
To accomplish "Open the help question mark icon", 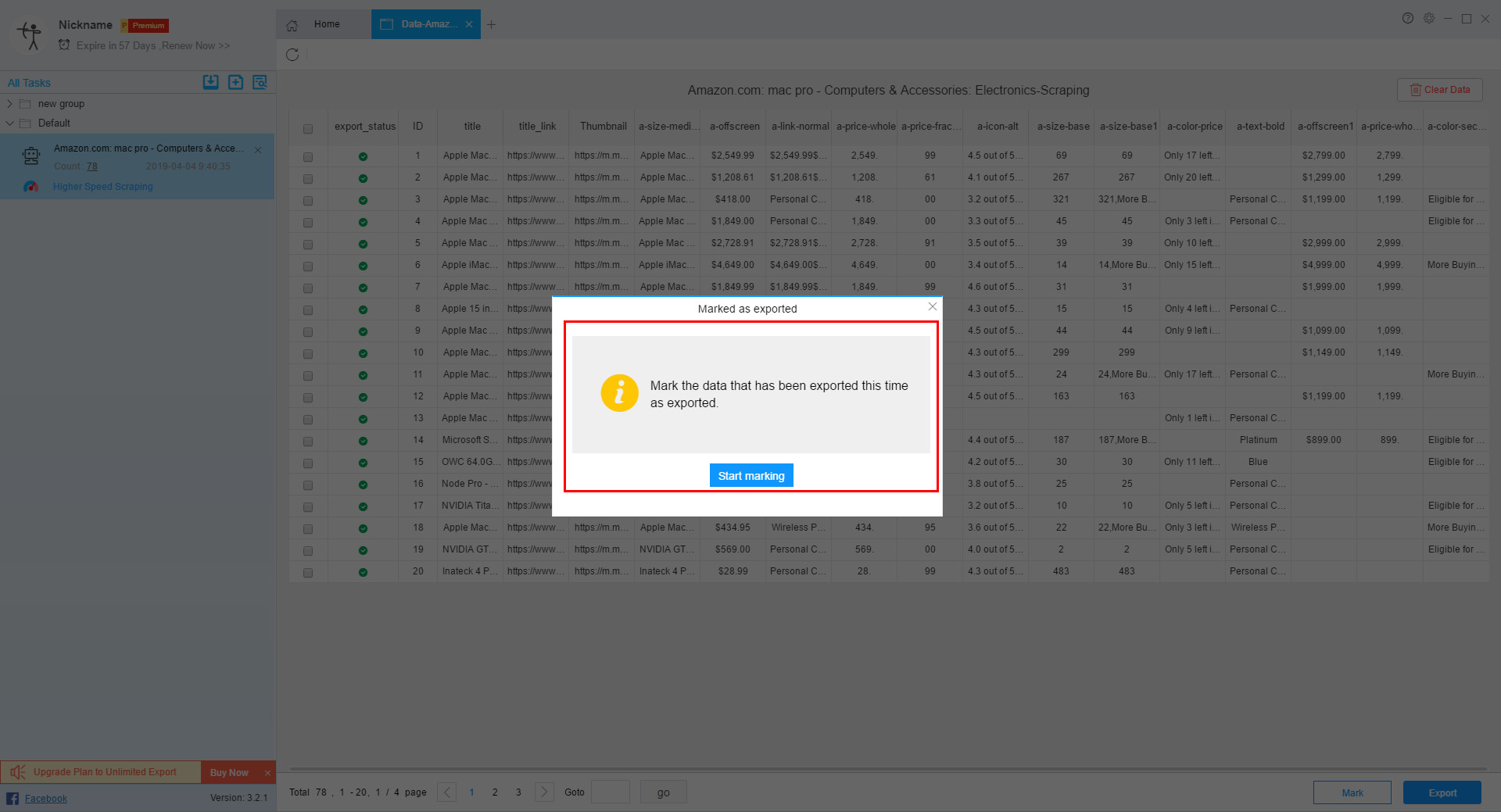I will [1408, 18].
